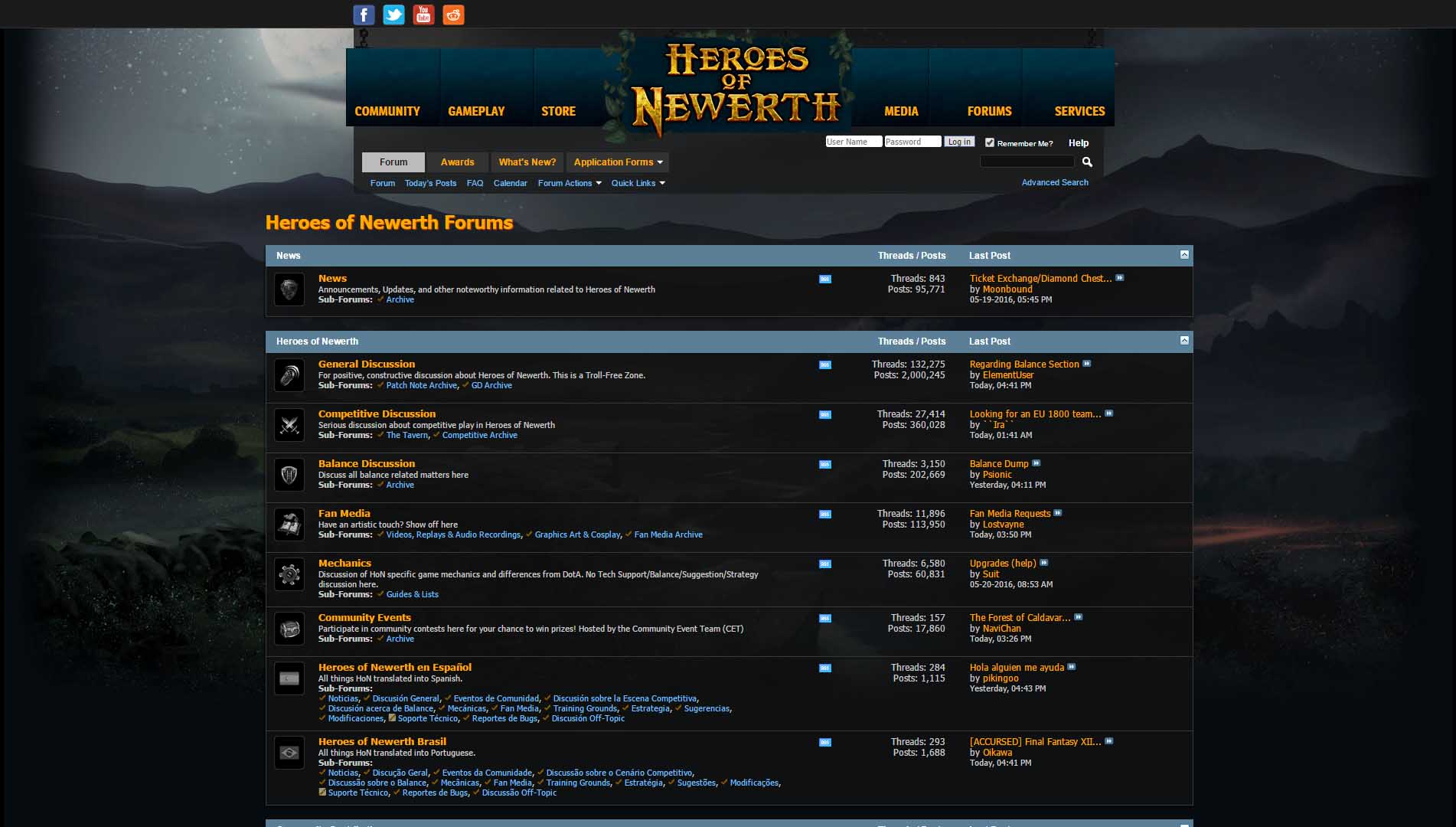
Task: Open the Guides & Lists sub-forum
Action: (412, 594)
